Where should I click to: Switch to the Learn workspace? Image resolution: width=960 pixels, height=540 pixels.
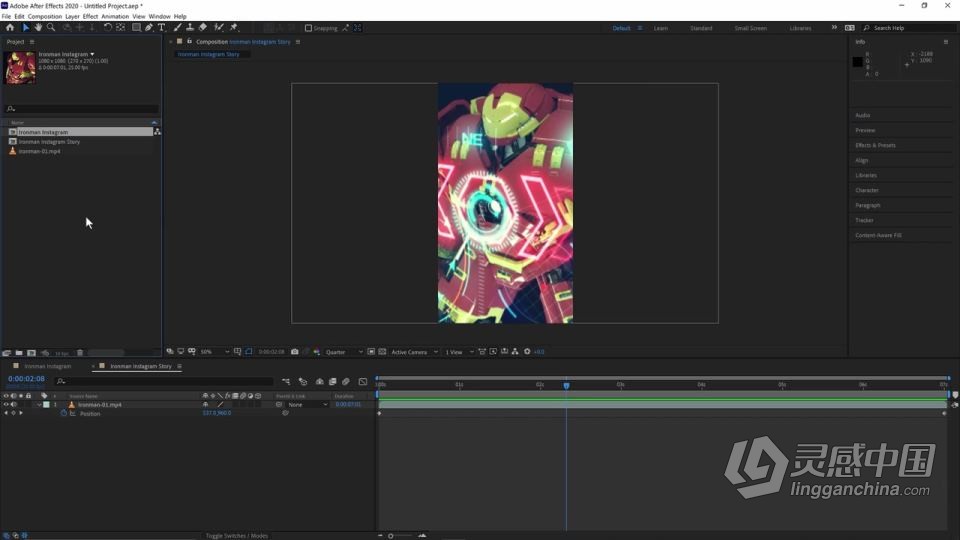(661, 28)
